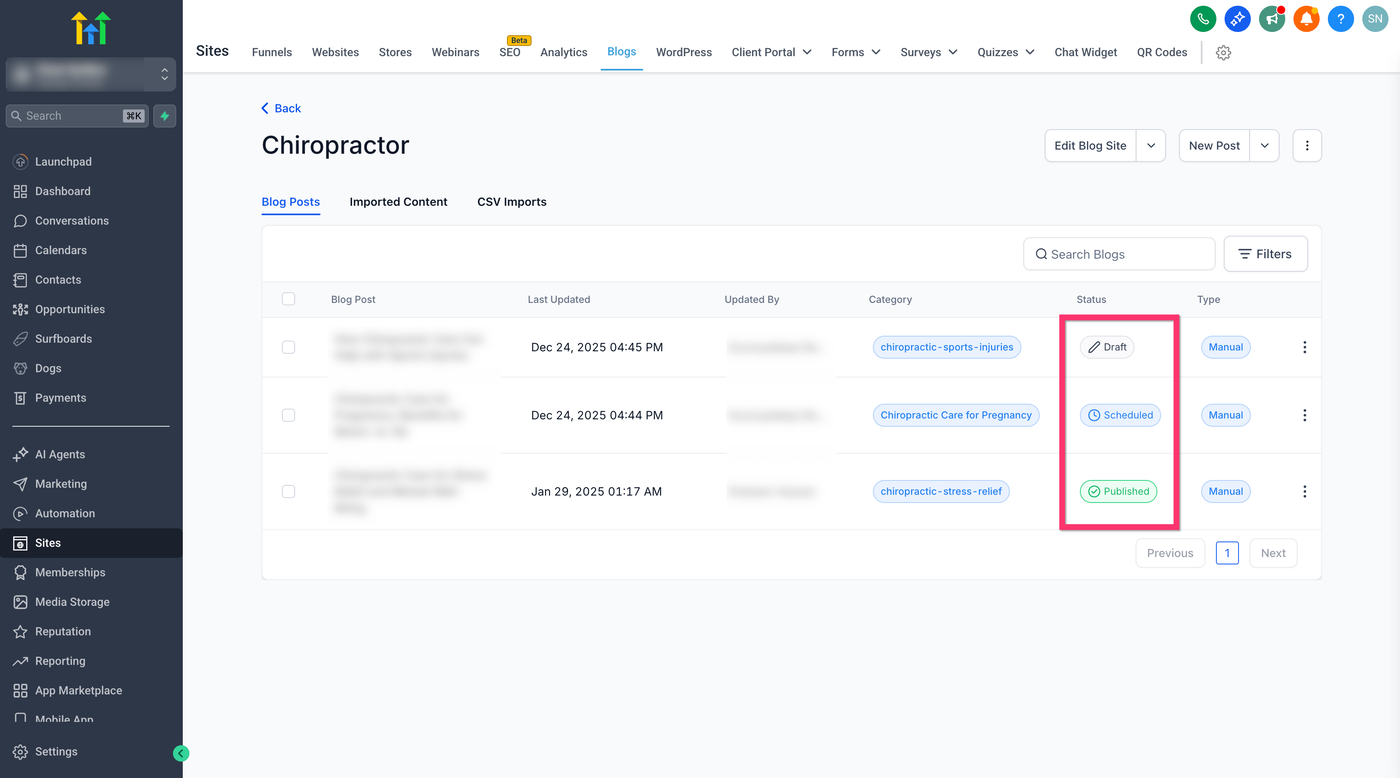Screen dimensions: 1400x778
Task: Open blog site more options menu
Action: [1307, 146]
